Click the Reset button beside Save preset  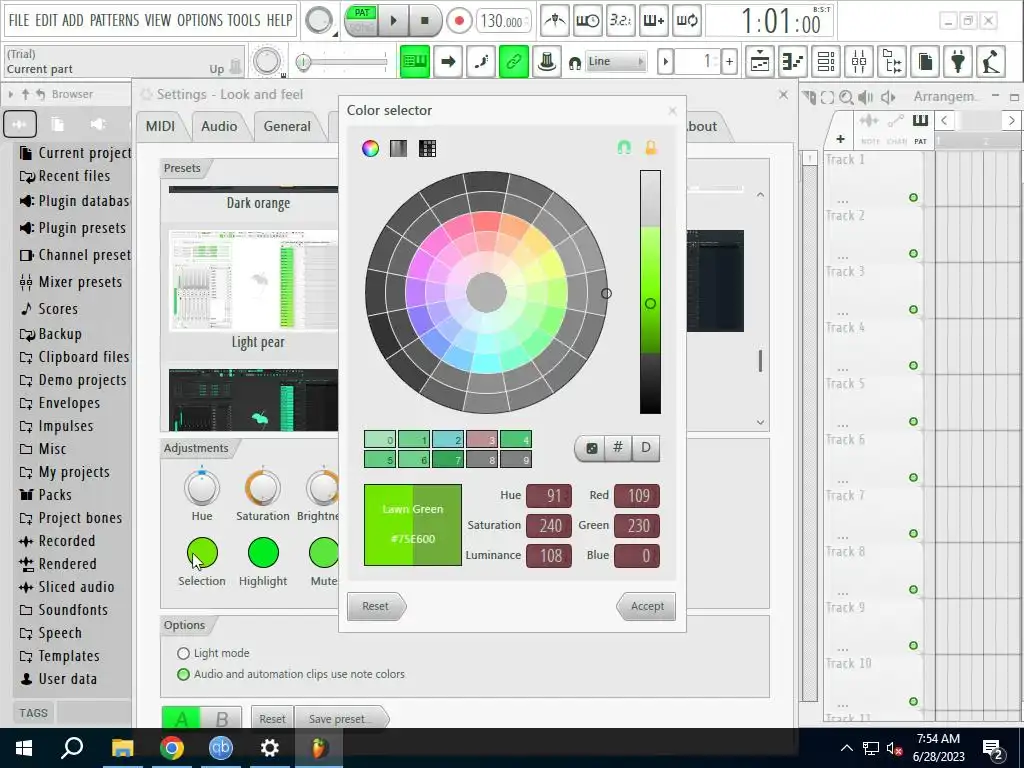click(272, 719)
